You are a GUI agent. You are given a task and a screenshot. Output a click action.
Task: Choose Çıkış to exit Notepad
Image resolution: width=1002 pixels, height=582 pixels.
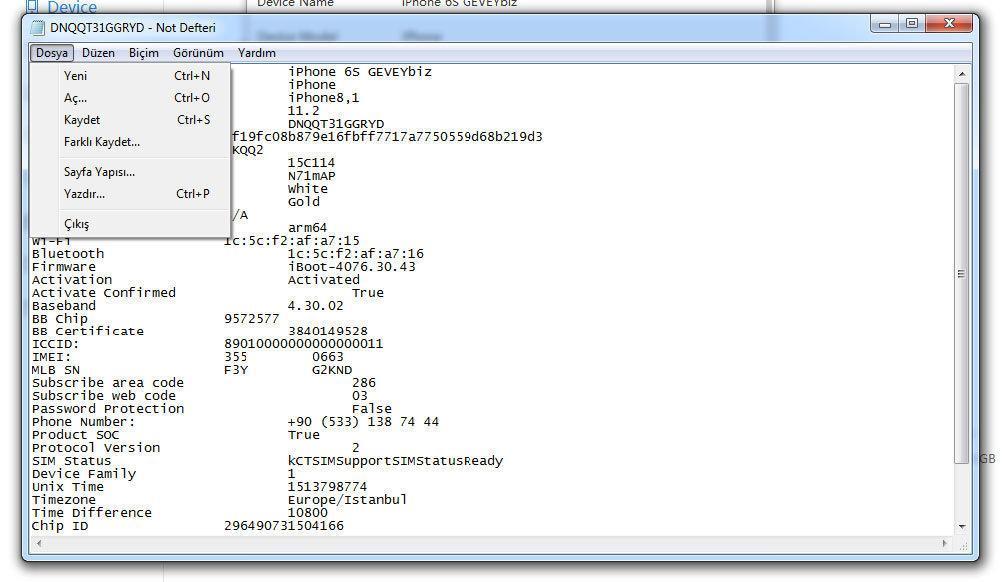(x=130, y=224)
